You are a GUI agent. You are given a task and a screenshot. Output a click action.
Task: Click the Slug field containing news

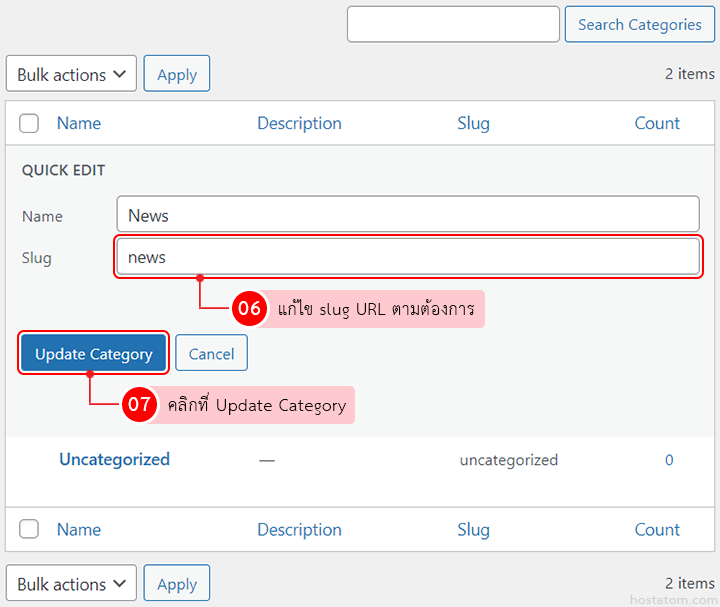click(x=407, y=257)
